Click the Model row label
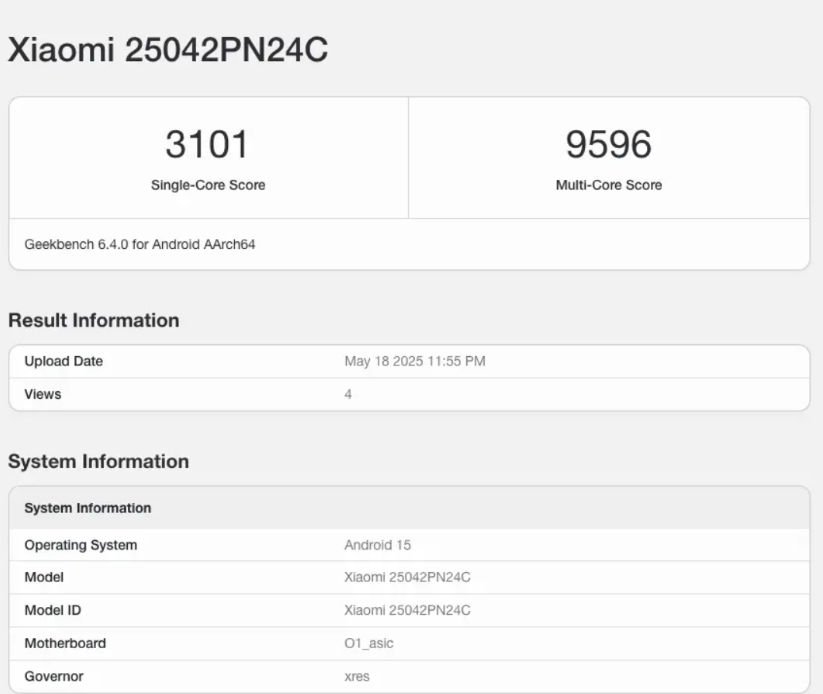Image resolution: width=823 pixels, height=694 pixels. point(44,577)
